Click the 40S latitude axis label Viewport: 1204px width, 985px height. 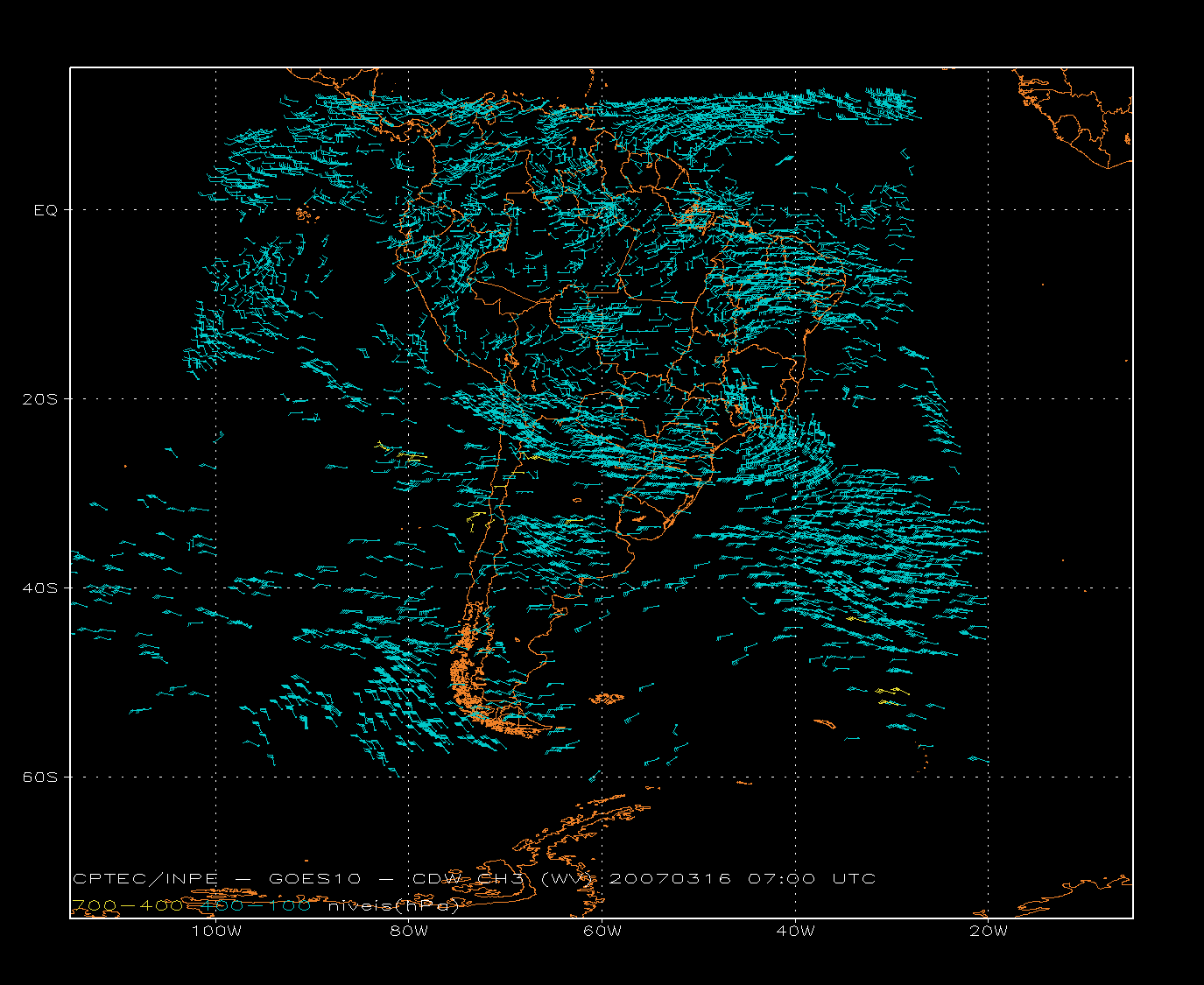(39, 588)
